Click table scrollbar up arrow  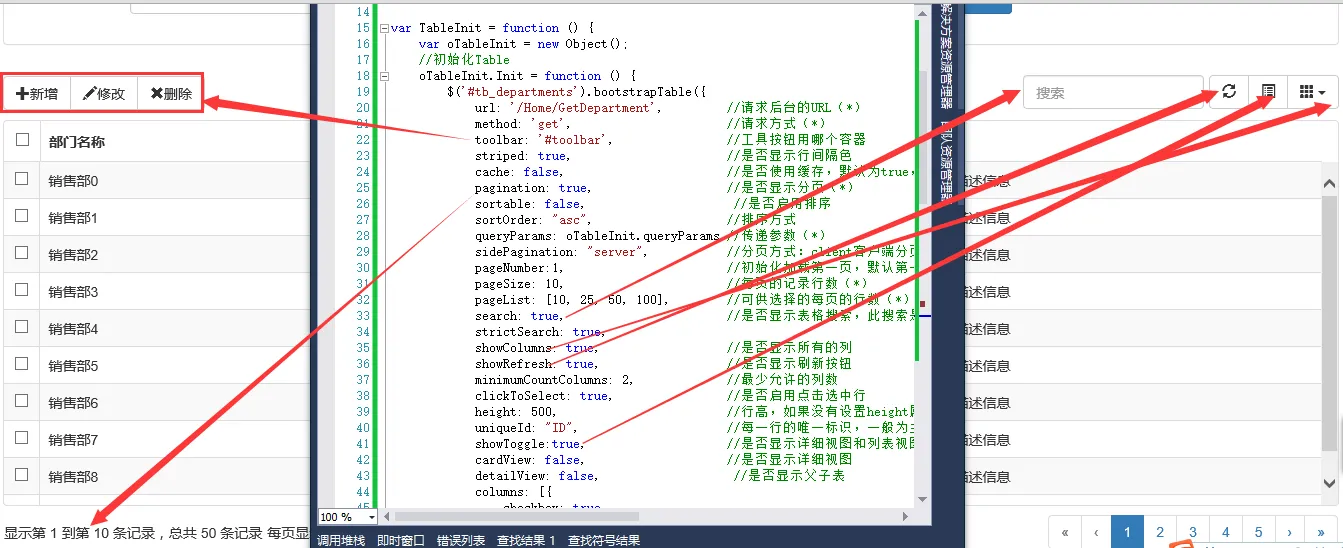tap(1329, 184)
